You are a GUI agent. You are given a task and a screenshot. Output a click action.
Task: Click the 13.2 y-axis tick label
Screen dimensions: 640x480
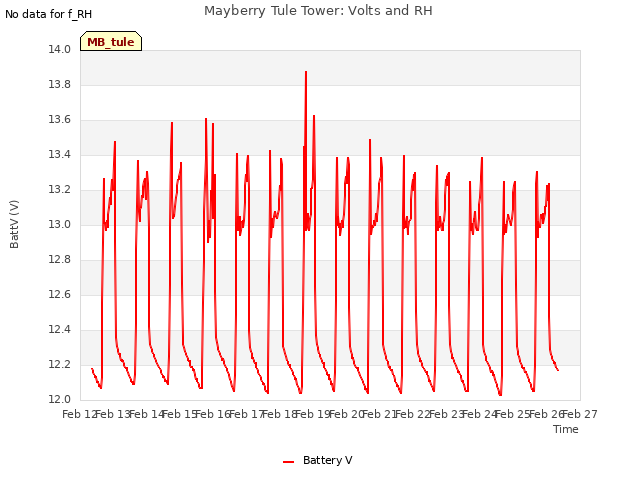(59, 189)
